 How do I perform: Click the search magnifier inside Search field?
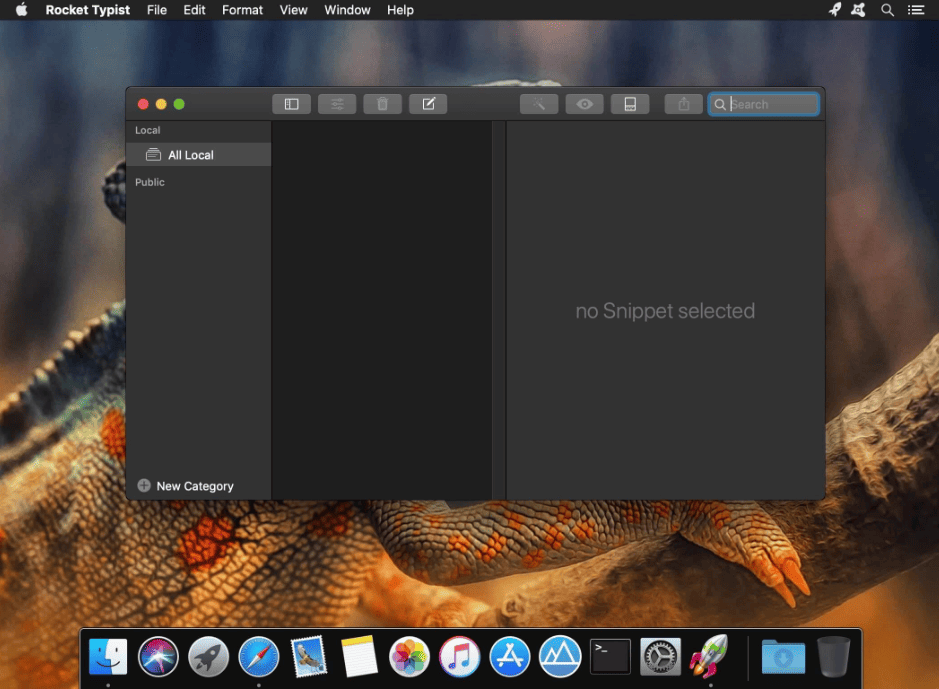click(x=720, y=105)
